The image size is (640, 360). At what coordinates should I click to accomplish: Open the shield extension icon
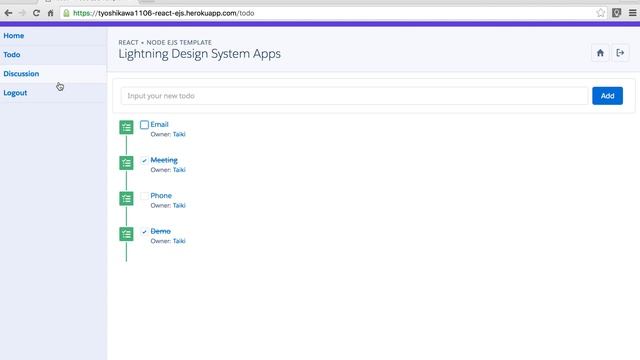point(616,13)
